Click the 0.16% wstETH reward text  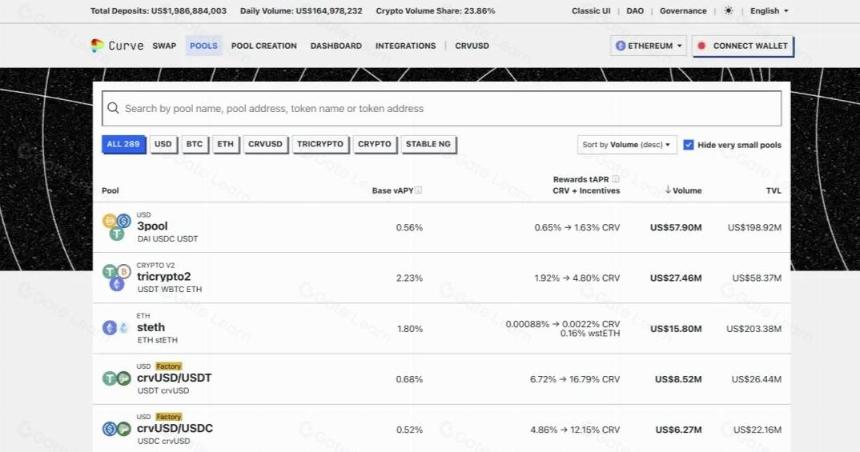(590, 333)
